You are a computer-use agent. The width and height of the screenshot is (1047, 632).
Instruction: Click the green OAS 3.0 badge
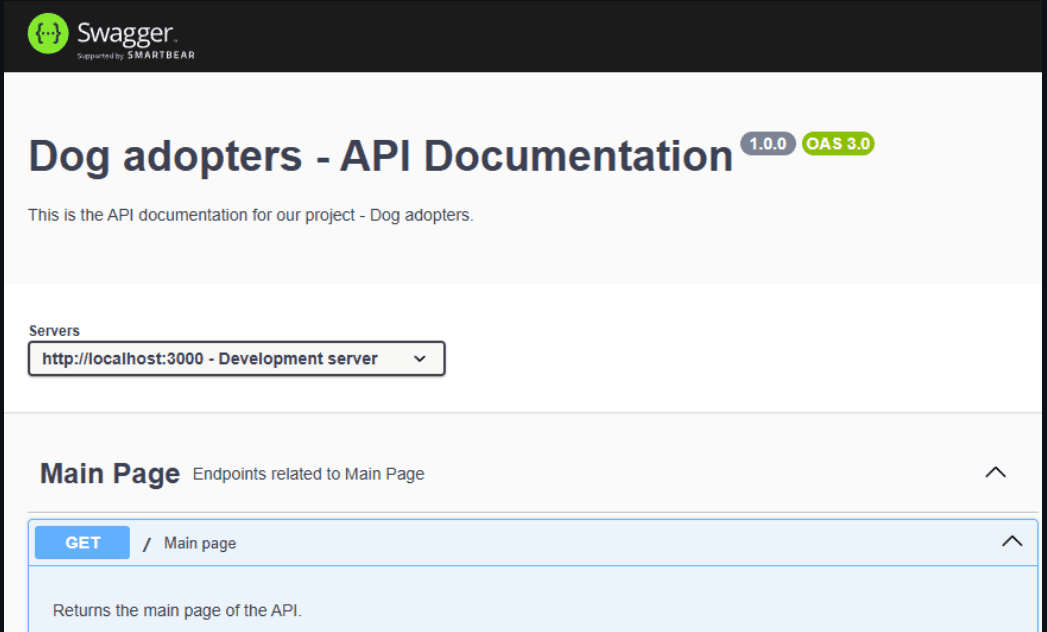[x=838, y=143]
